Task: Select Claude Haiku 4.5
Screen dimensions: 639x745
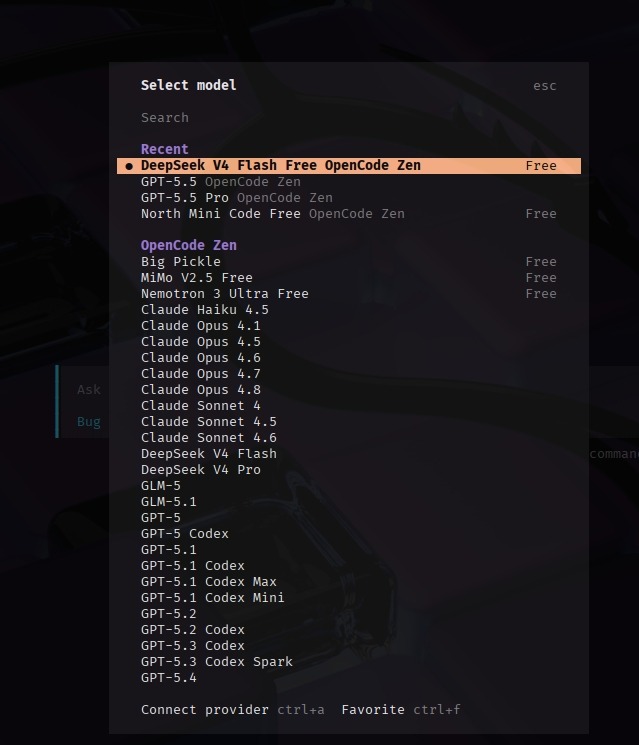Action: coord(349,310)
